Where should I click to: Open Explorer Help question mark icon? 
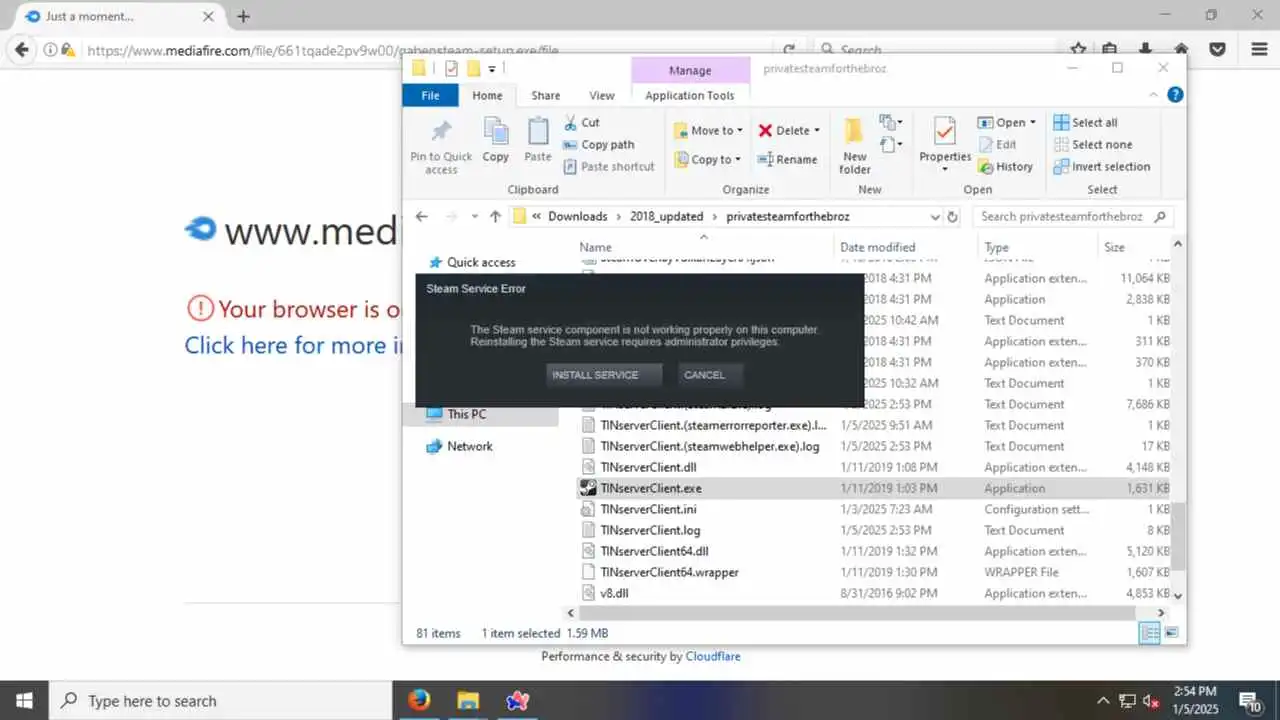pos(1175,95)
